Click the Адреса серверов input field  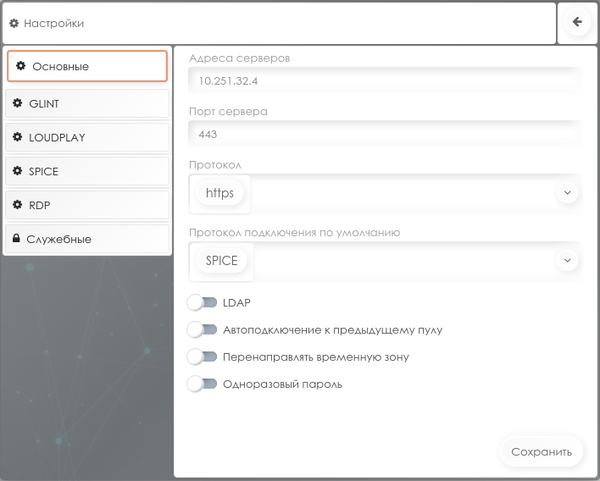tap(384, 80)
